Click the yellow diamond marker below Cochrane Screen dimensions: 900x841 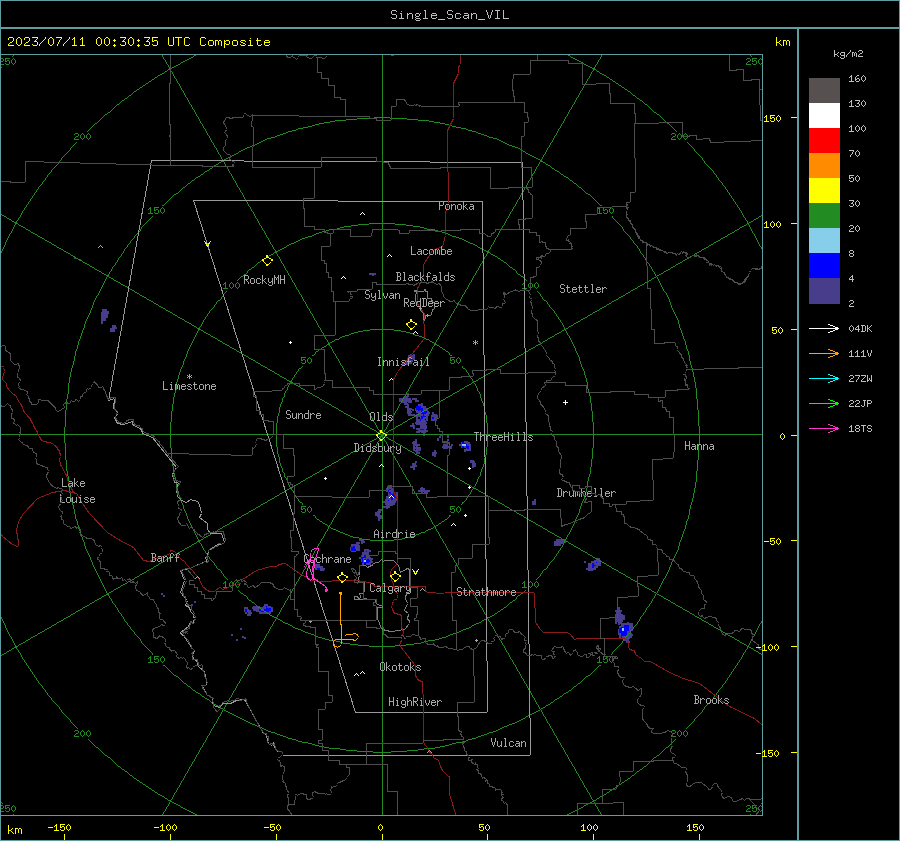pos(343,577)
